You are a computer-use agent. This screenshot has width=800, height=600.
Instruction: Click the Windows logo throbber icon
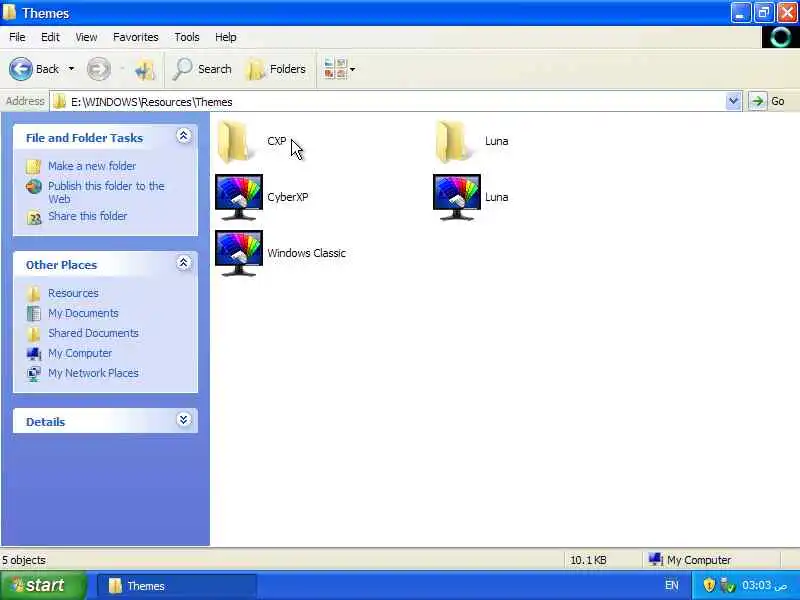(780, 37)
